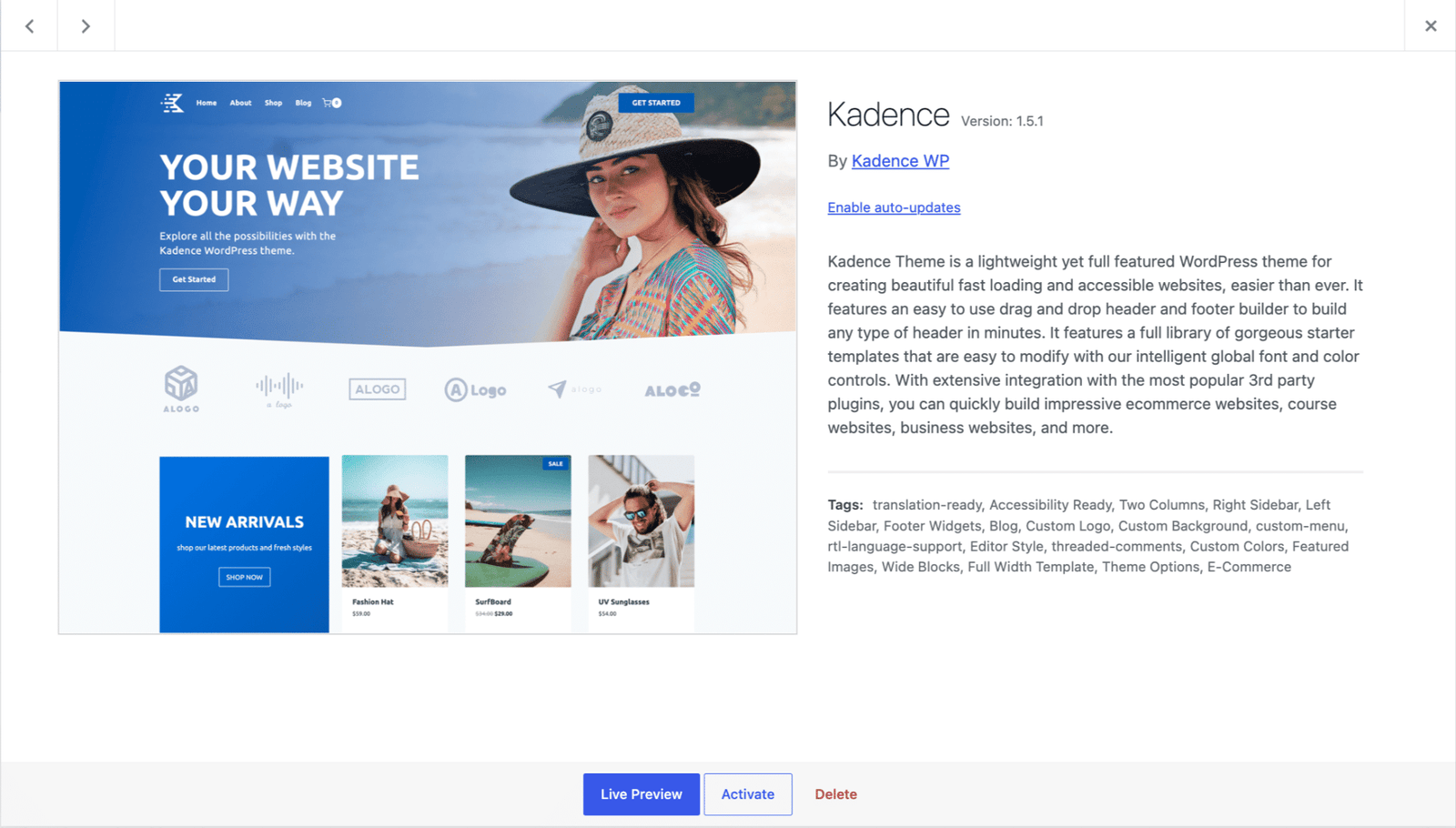
Task: Go to the previous theme with left arrow
Action: tap(29, 25)
